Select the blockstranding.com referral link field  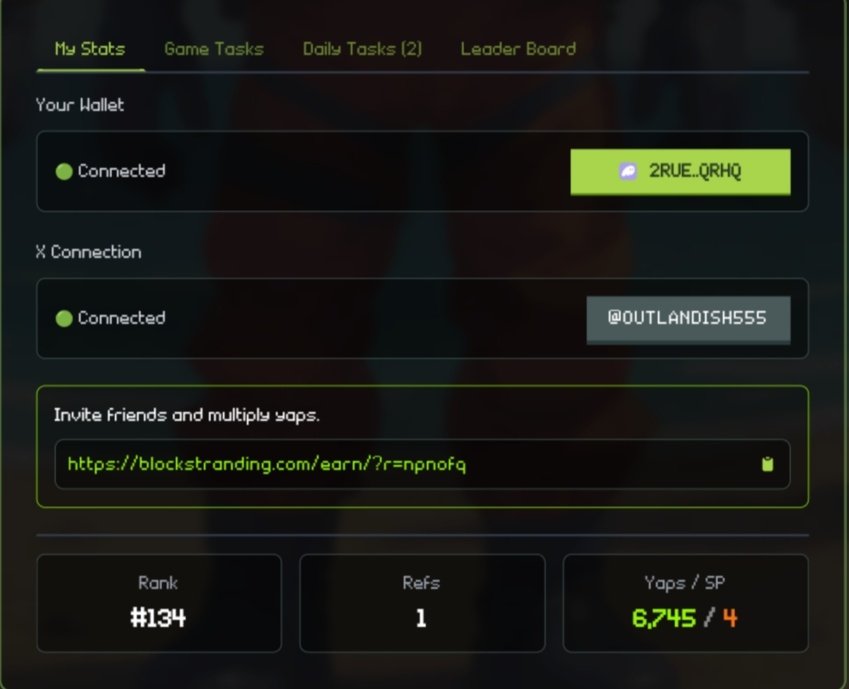tap(422, 464)
